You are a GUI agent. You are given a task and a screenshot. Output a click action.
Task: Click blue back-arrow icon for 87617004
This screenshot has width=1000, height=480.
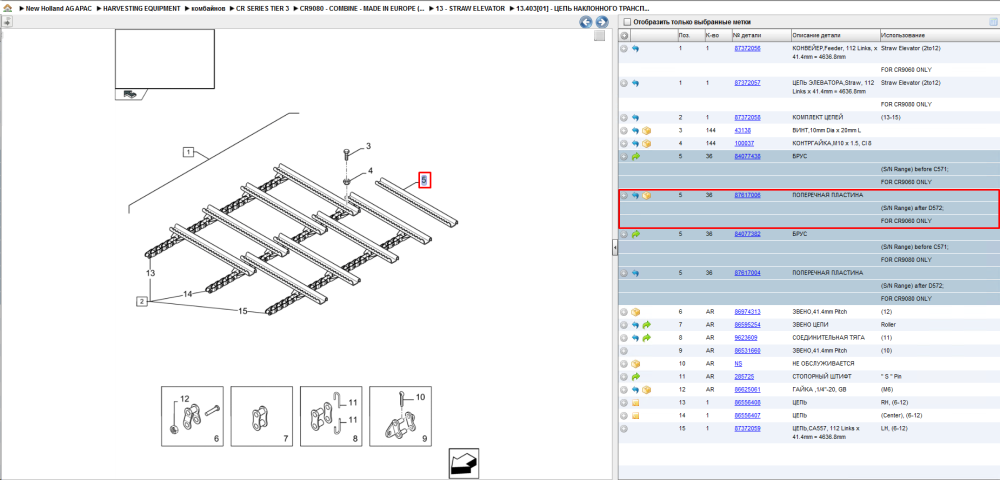(x=635, y=273)
